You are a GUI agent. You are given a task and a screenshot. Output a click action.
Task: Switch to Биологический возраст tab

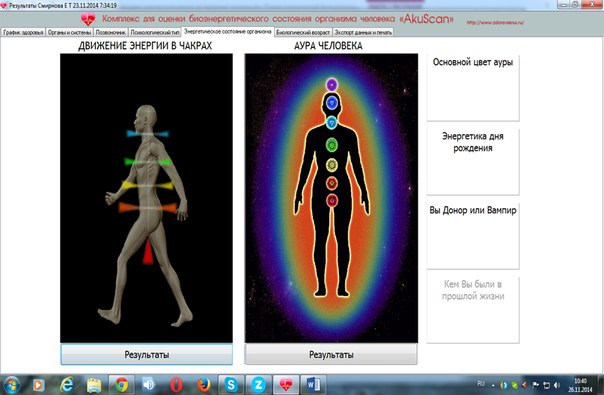tap(303, 32)
